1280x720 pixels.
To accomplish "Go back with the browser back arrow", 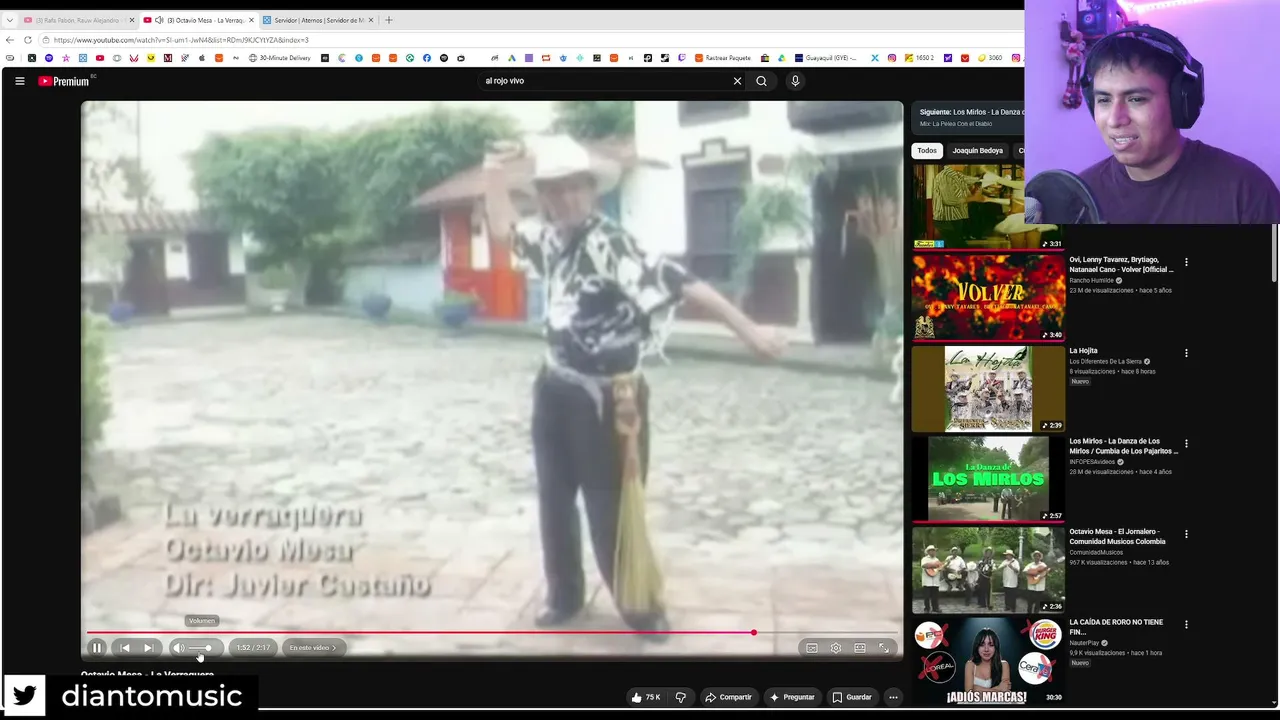I will pyautogui.click(x=10, y=40).
